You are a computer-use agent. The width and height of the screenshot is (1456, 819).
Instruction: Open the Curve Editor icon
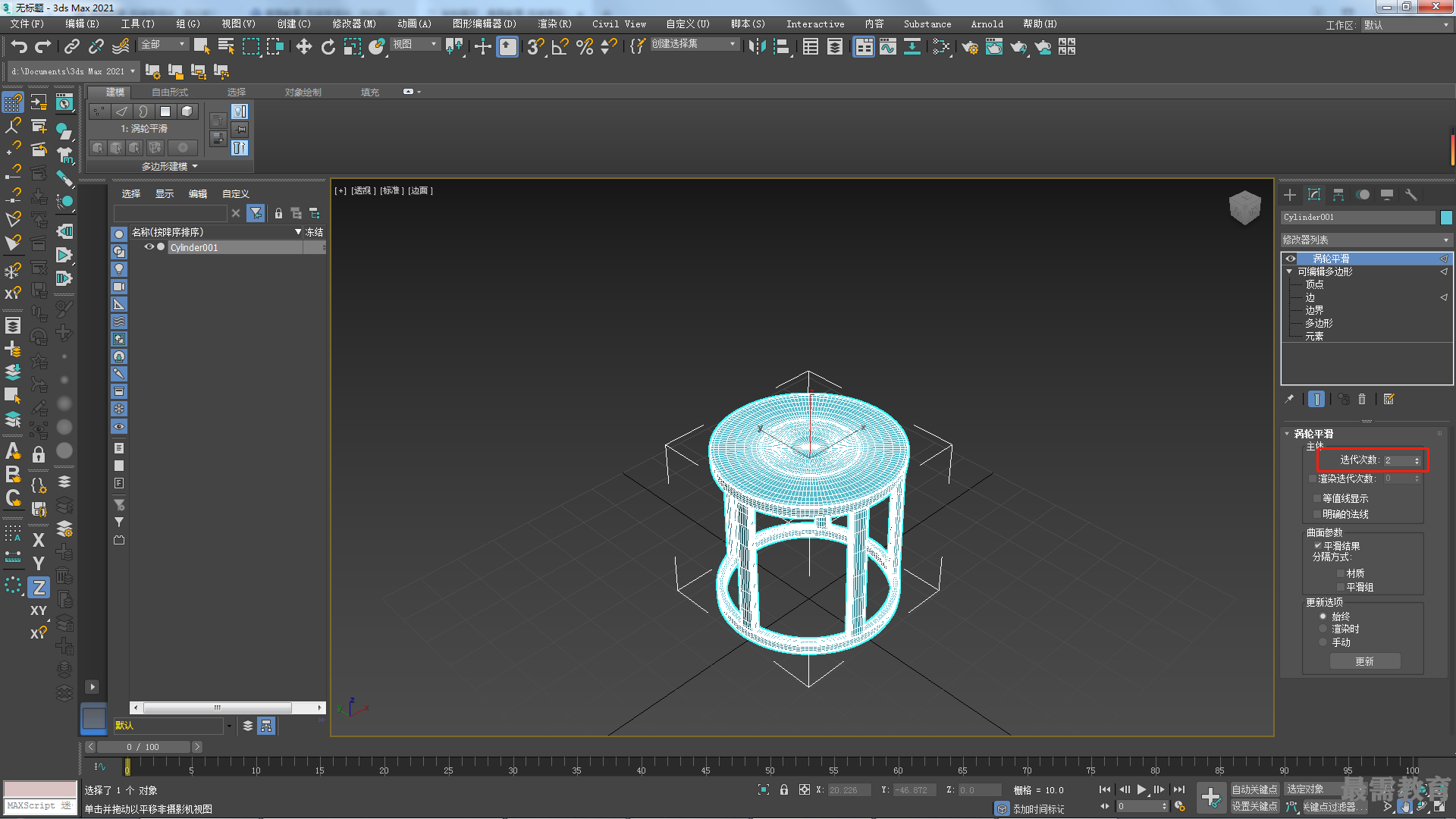[x=888, y=47]
